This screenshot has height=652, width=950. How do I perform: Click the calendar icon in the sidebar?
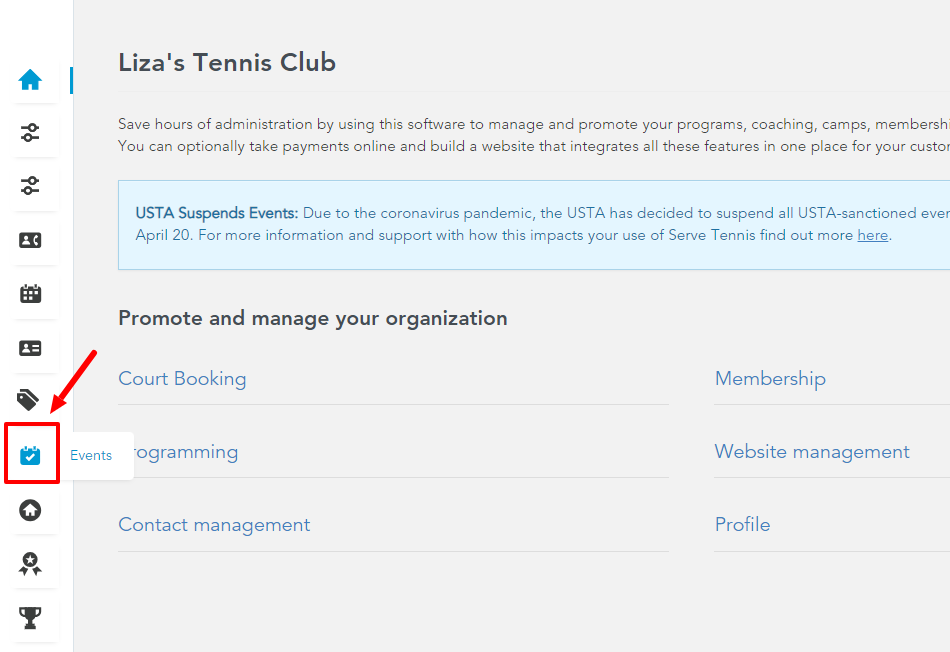pos(31,294)
